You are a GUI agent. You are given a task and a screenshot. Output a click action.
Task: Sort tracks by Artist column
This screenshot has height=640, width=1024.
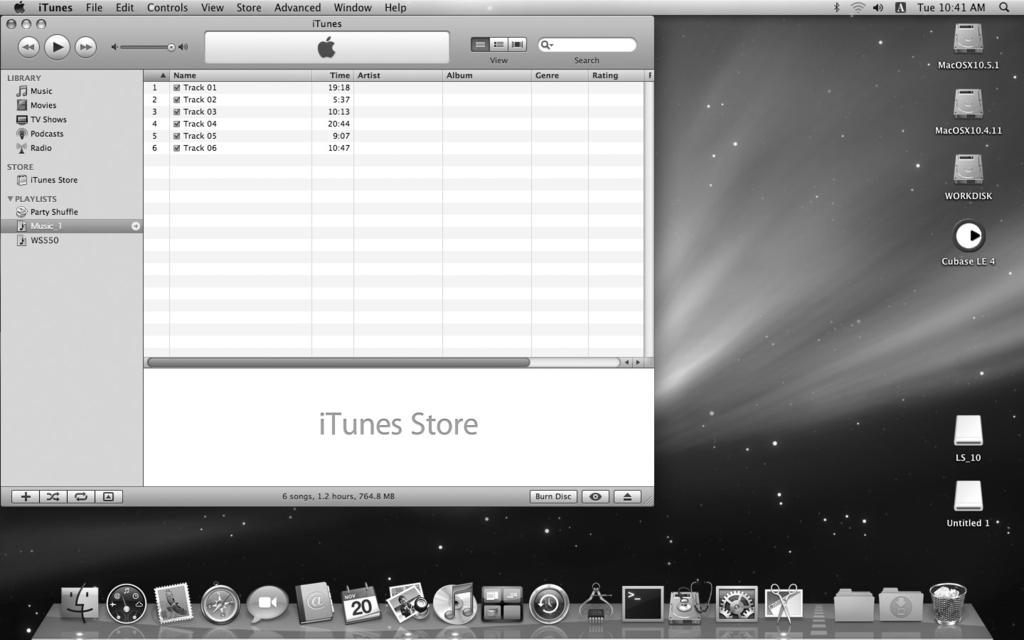(398, 76)
